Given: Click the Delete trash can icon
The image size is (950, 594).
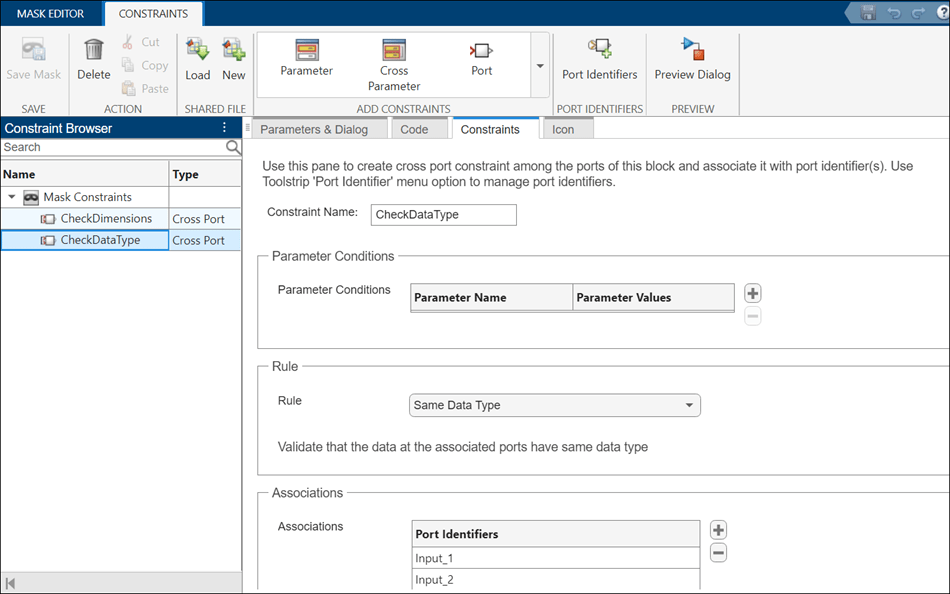Looking at the screenshot, I should pos(93,51).
